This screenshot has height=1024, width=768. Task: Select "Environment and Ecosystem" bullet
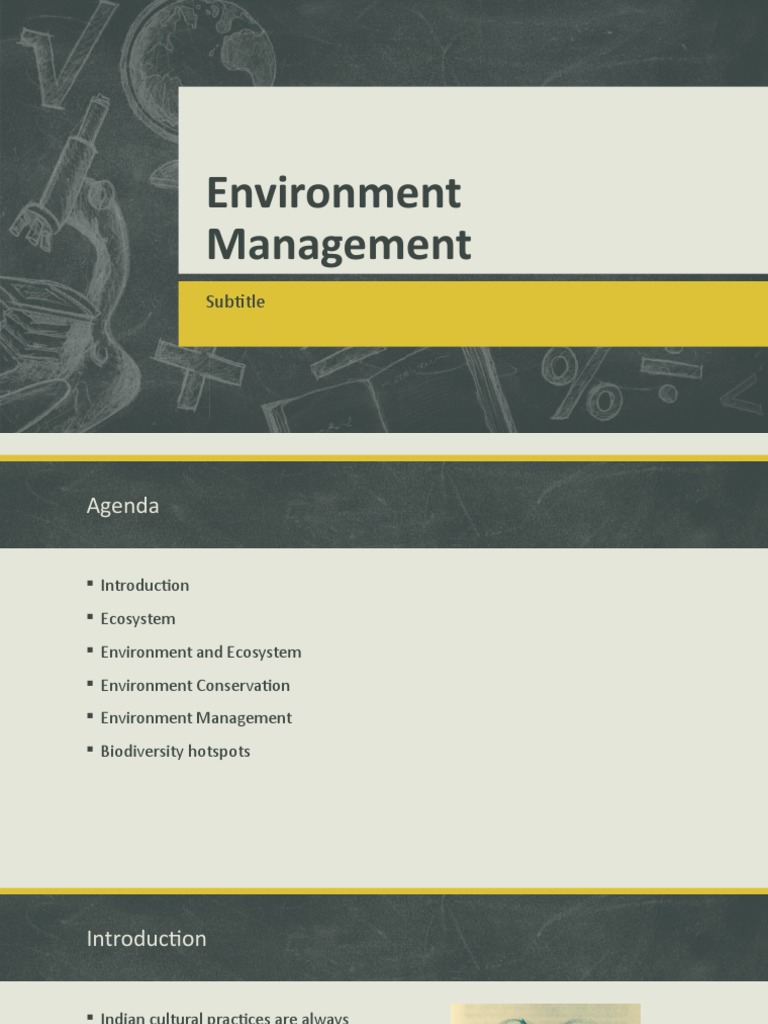pos(200,652)
